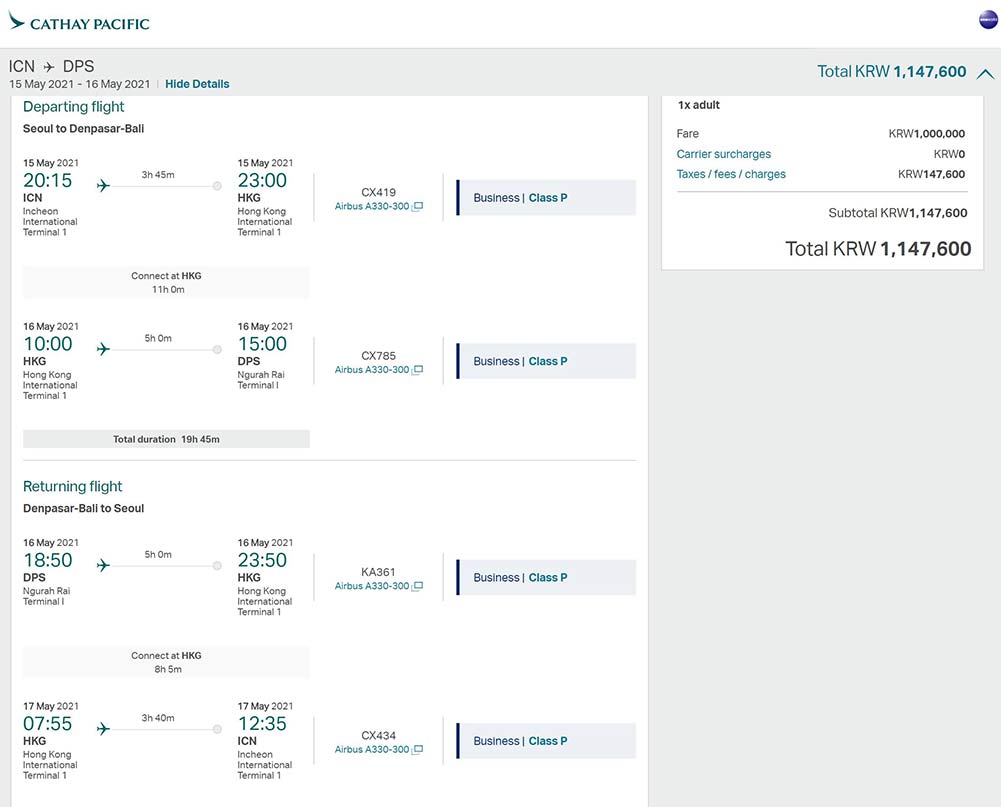Collapse the Total KRW fare chevron
Screen dimensions: 1001x807
(985, 73)
